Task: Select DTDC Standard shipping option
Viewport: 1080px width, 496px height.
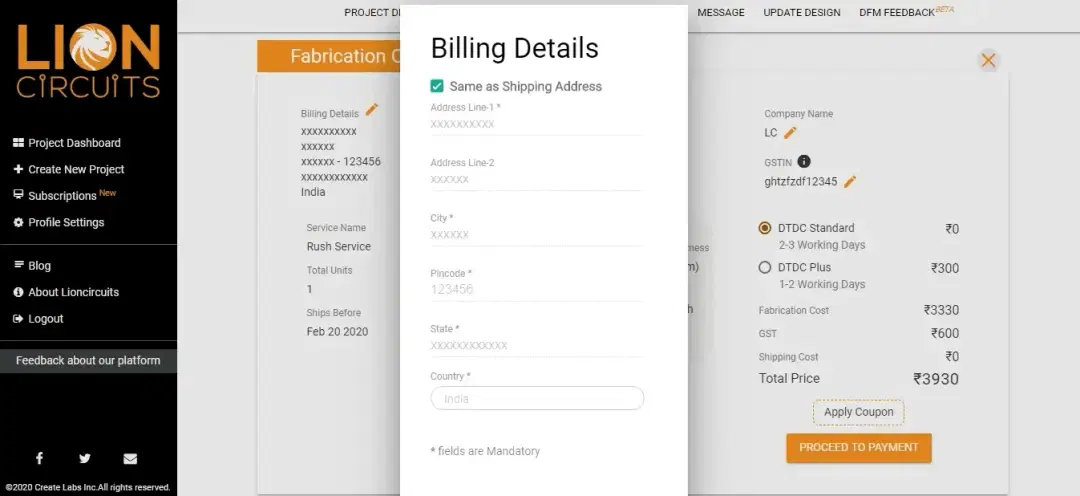Action: coord(765,228)
